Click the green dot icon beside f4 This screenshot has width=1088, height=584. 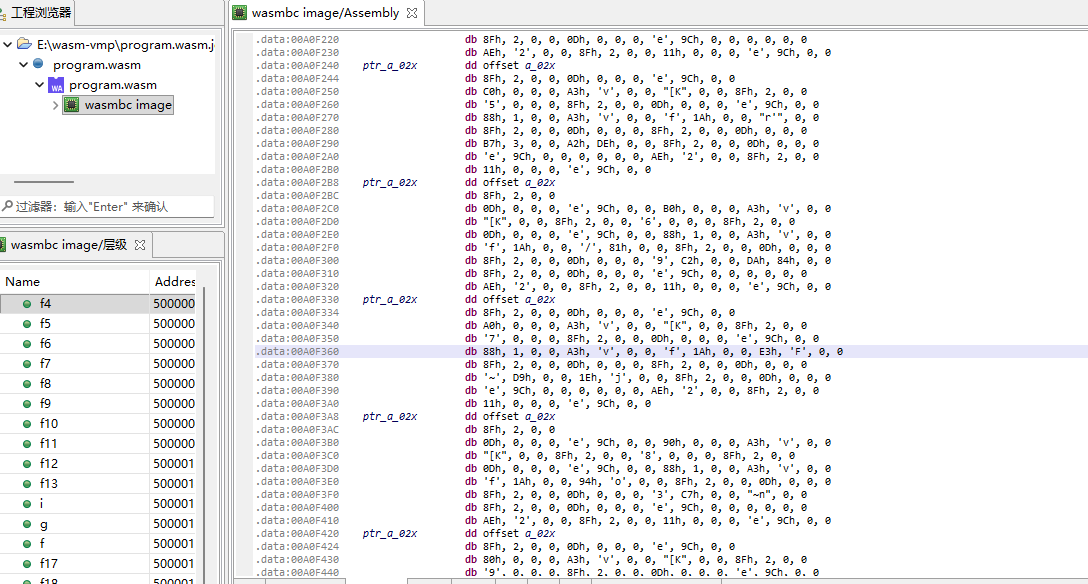[27, 304]
